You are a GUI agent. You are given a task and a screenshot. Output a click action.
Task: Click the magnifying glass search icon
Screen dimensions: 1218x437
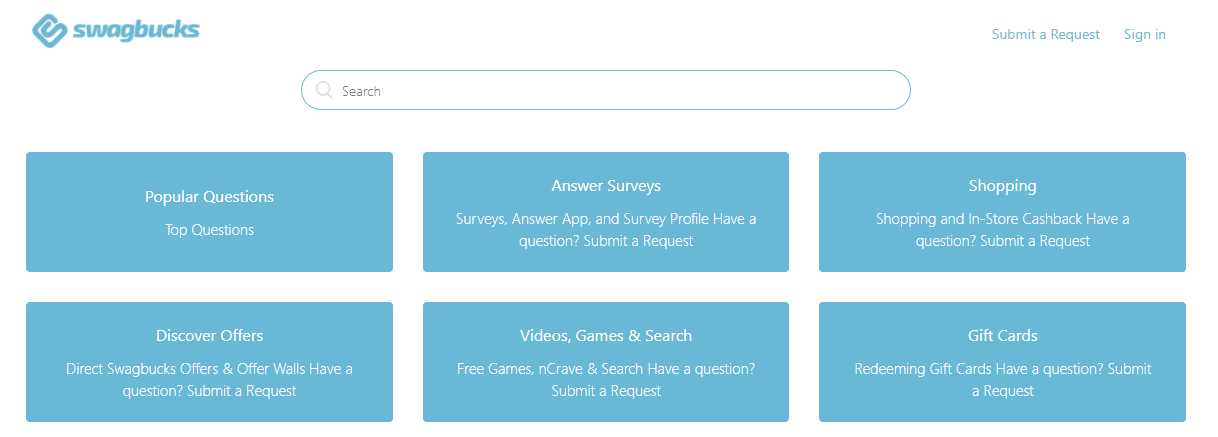point(324,90)
